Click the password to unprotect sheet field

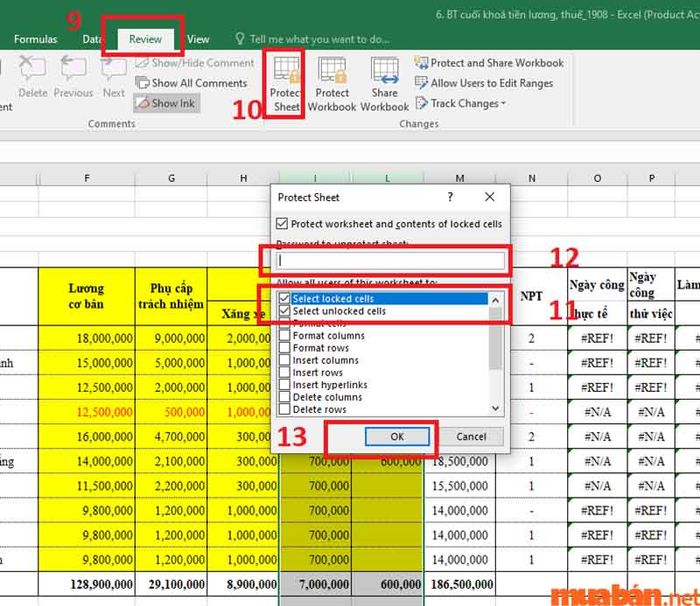(x=390, y=261)
